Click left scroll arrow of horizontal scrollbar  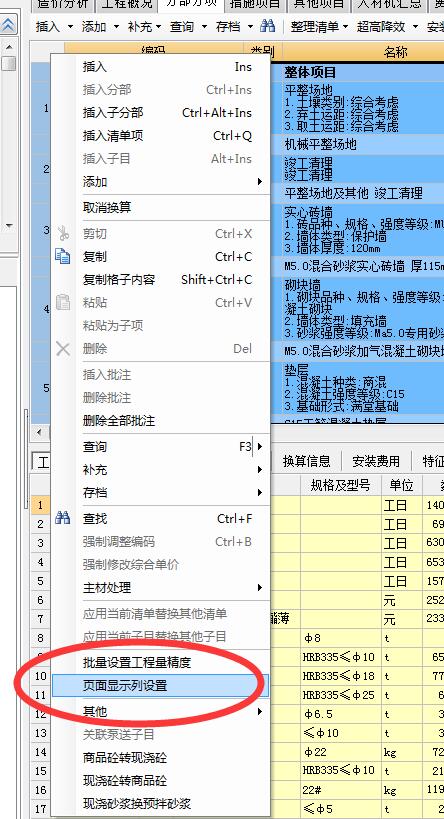click(39, 432)
